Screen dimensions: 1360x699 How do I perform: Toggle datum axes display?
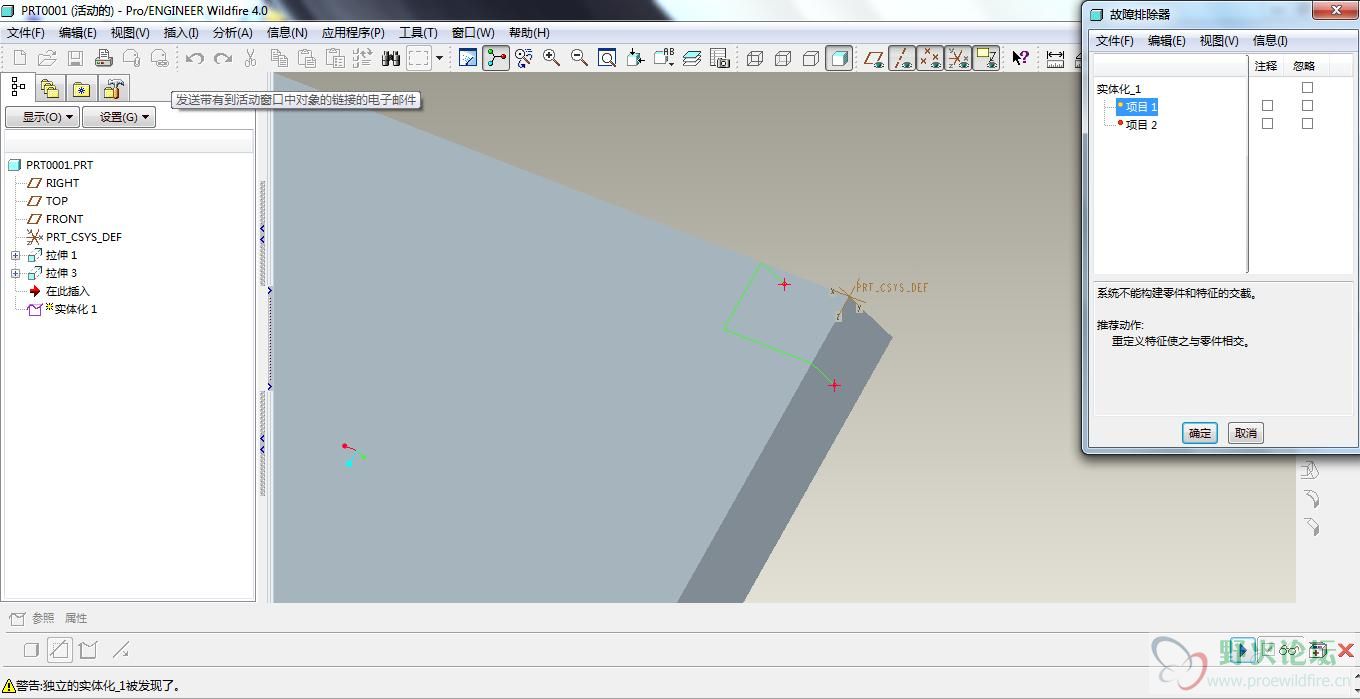tap(902, 58)
